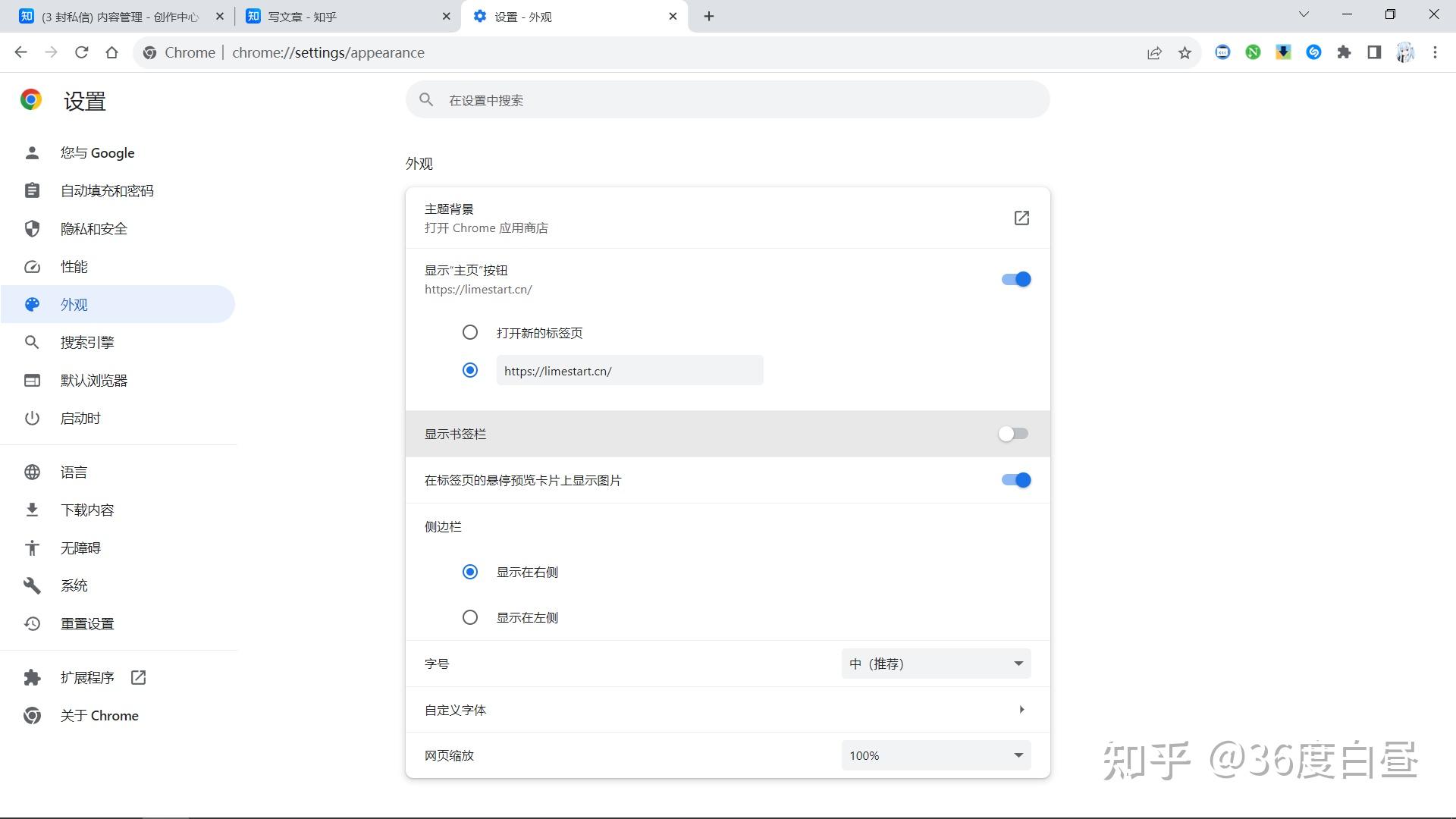Click the 在设置中搜索 search field

click(x=728, y=100)
